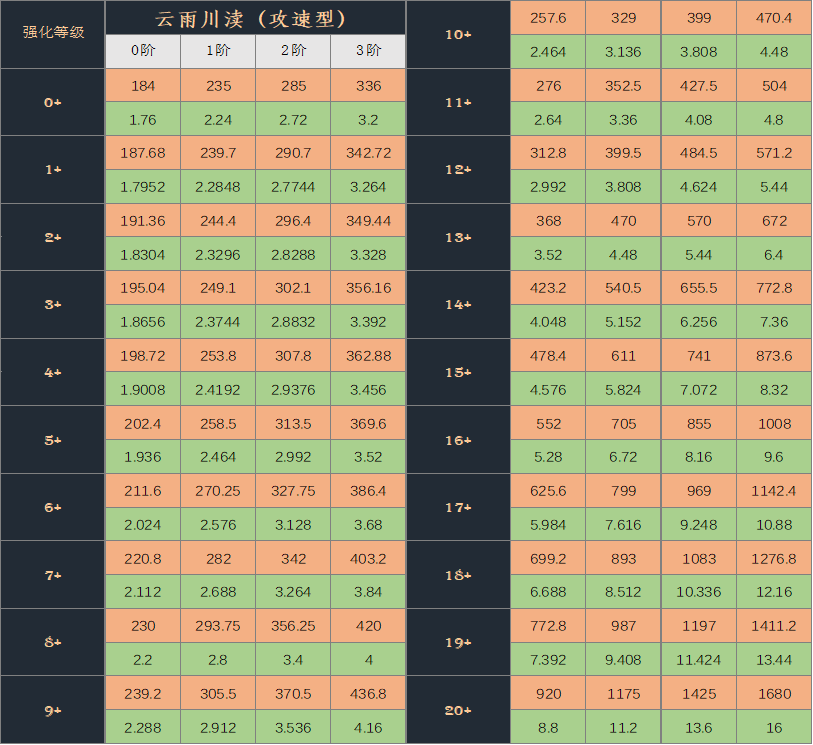Select the green cell with value 16
Viewport: 813px width, 745px height.
pyautogui.click(x=774, y=727)
